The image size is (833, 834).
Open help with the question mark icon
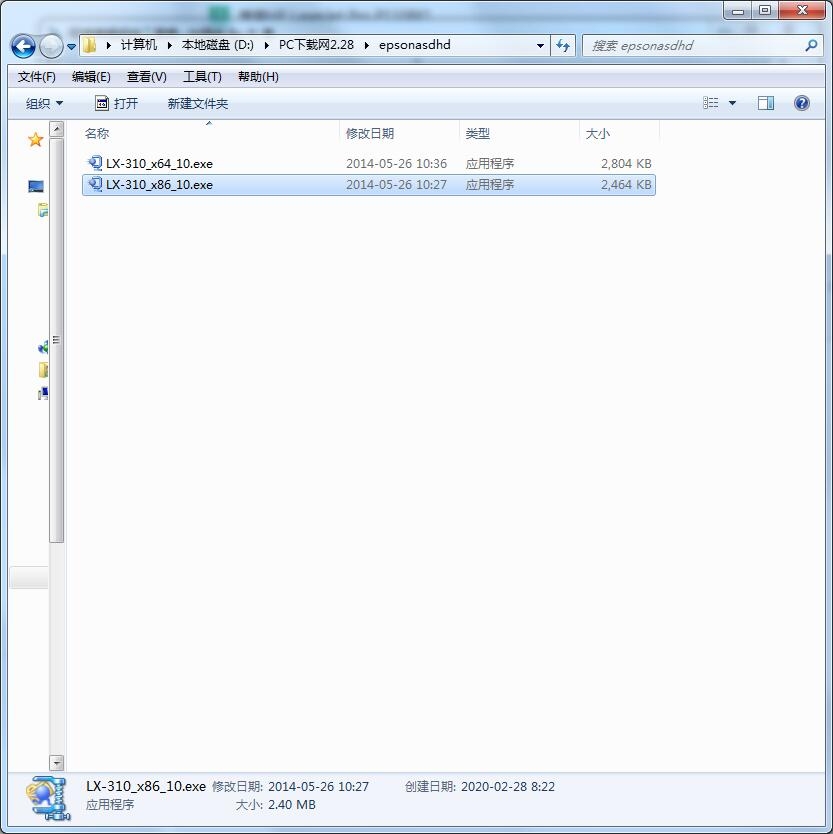[802, 103]
